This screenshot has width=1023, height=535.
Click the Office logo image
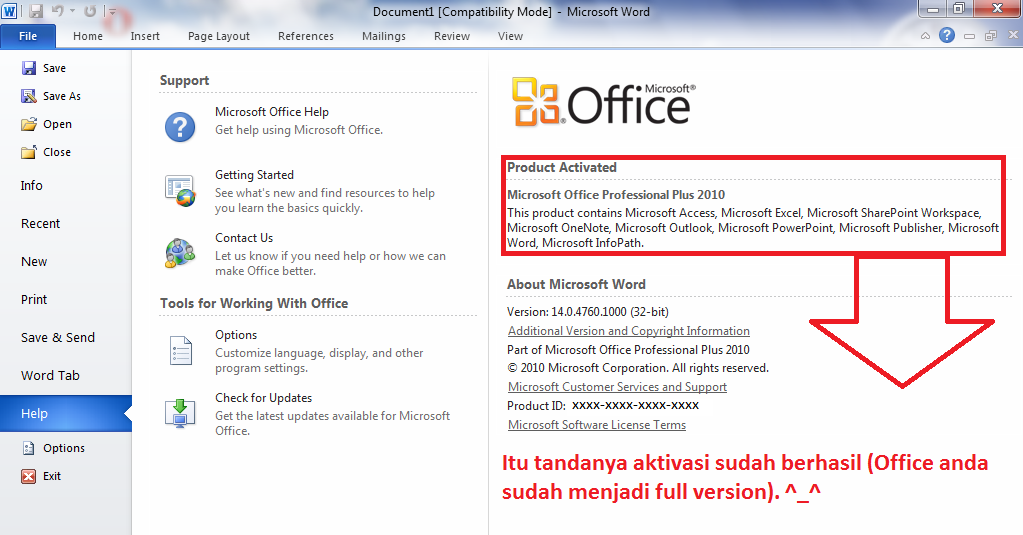[603, 101]
